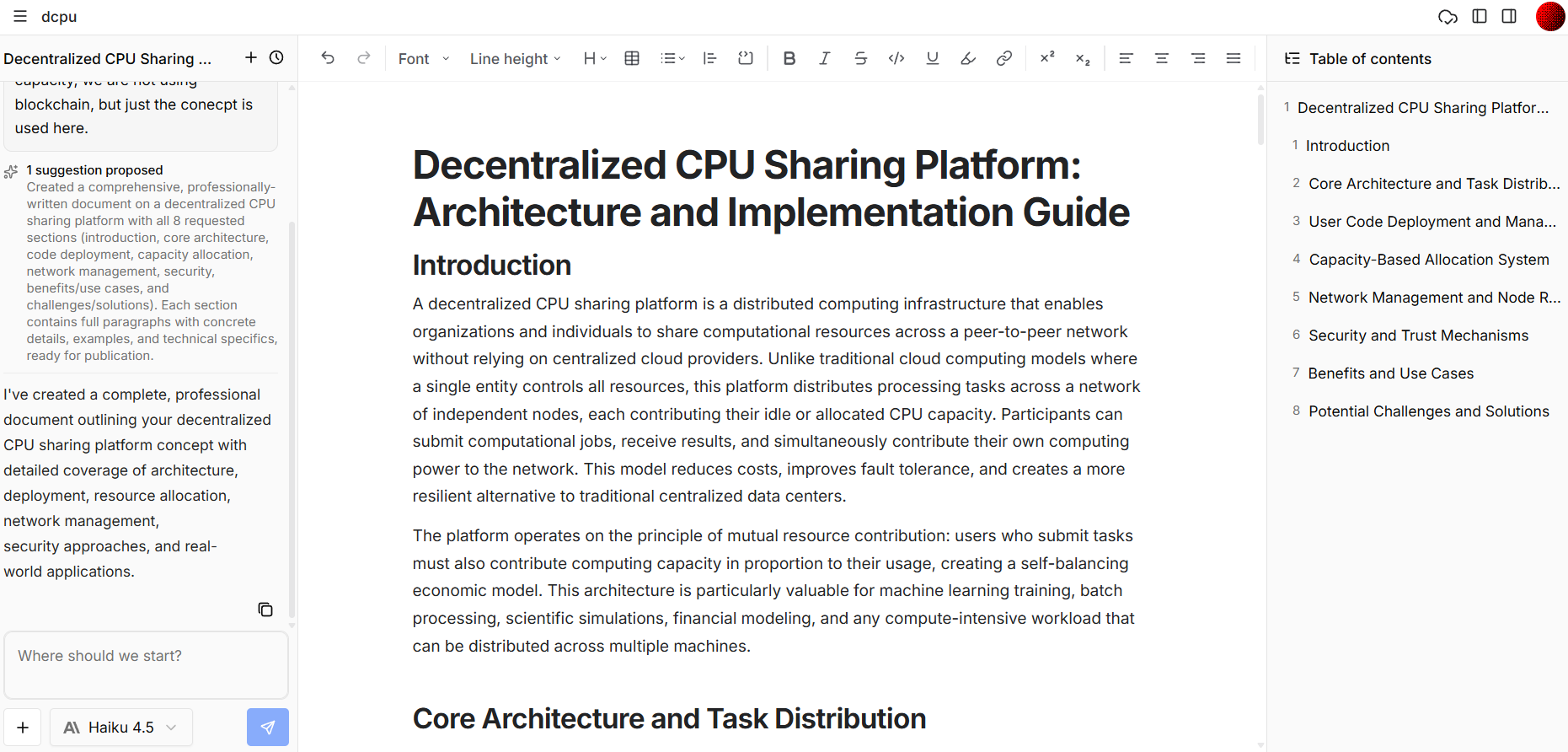This screenshot has height=752, width=1568.
Task: Insert a hyperlink
Action: [x=1004, y=58]
